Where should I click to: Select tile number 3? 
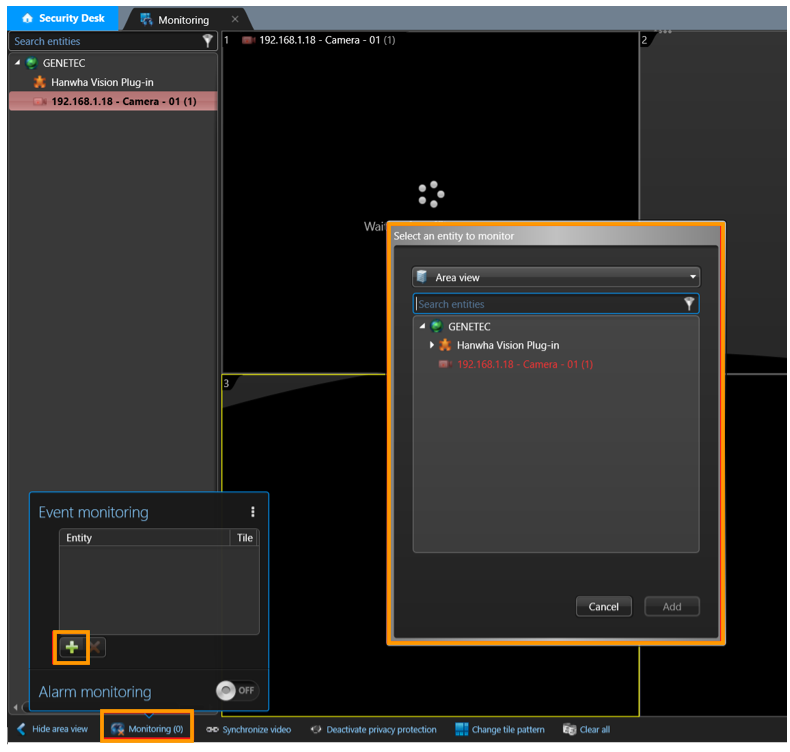(x=226, y=383)
